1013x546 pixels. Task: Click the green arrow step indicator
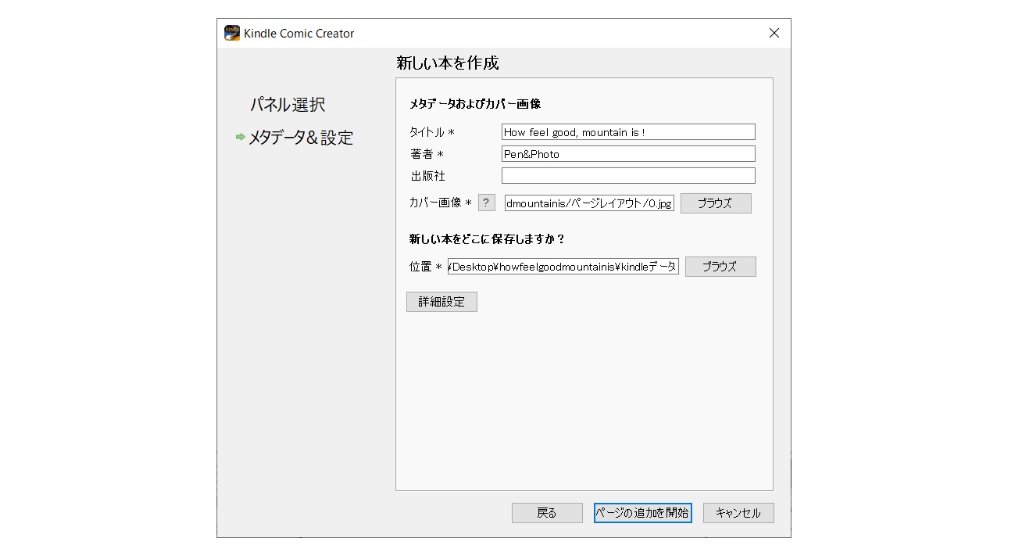(240, 137)
